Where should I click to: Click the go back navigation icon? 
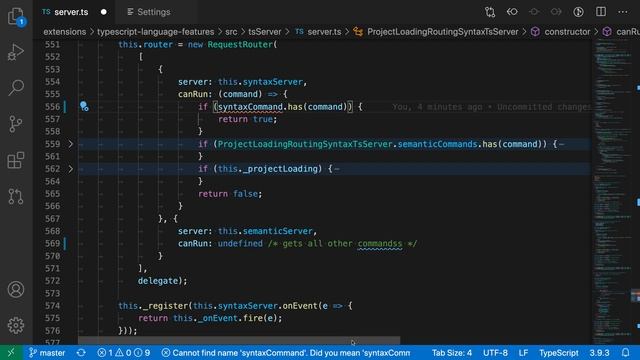tap(512, 12)
